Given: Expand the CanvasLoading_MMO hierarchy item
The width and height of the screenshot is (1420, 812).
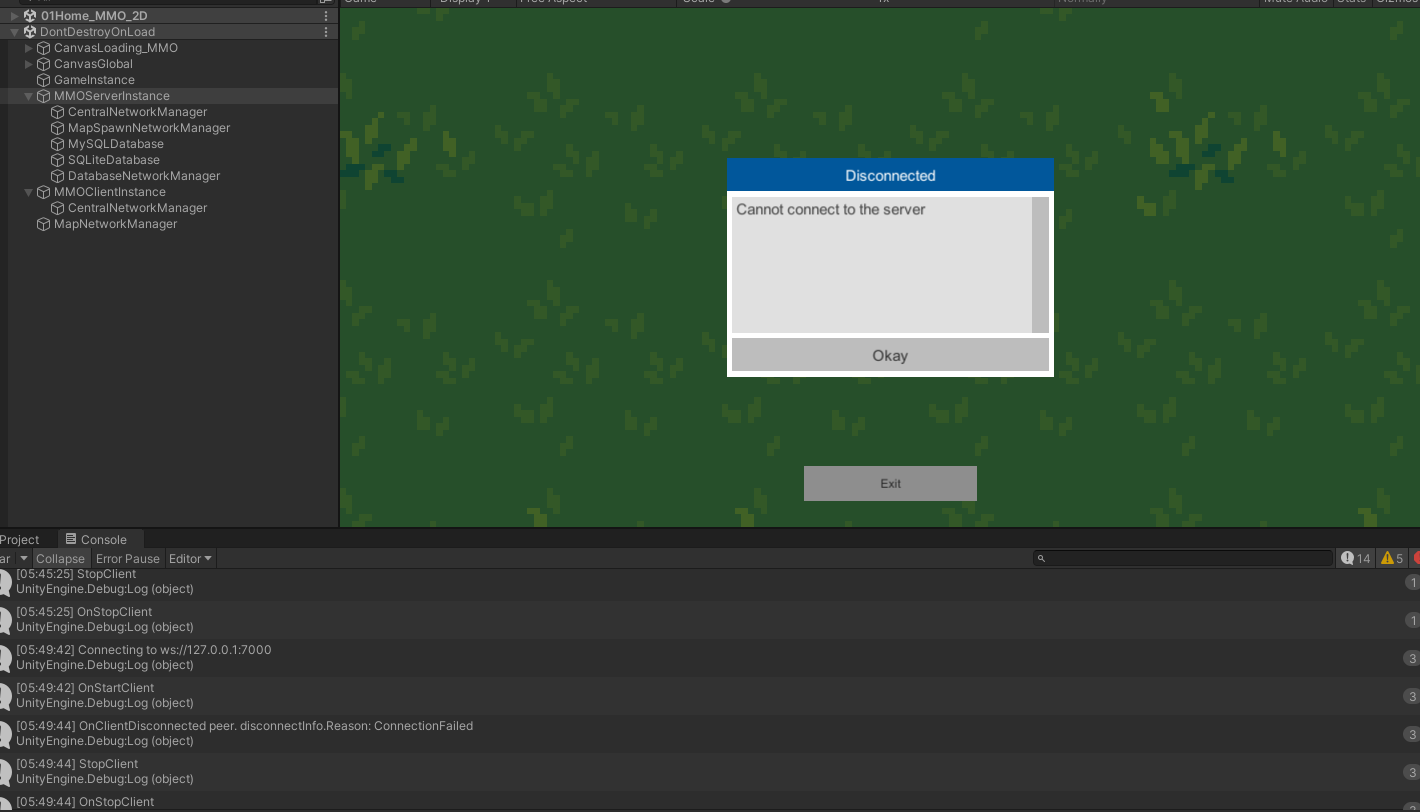Looking at the screenshot, I should (29, 47).
